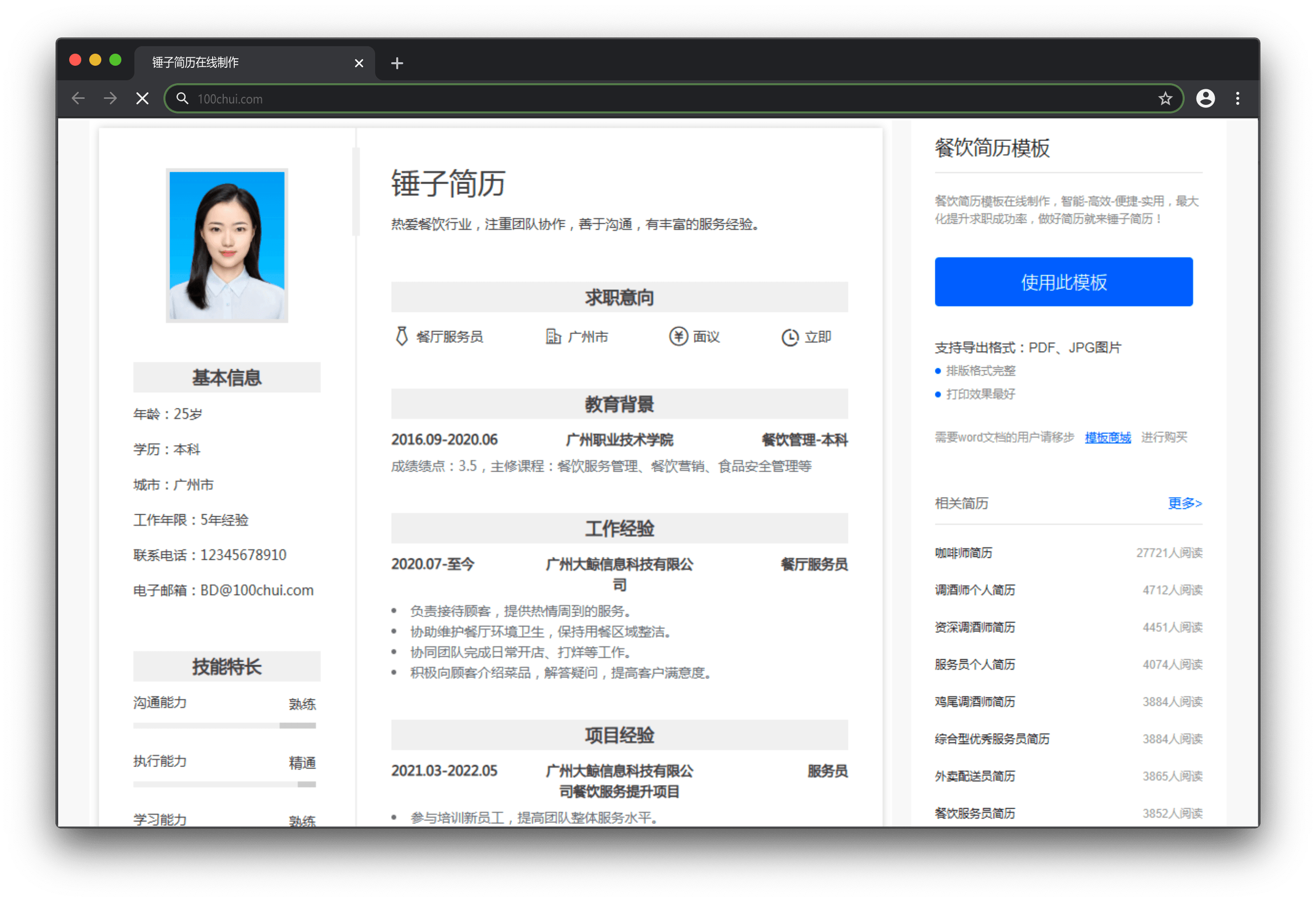Open the 服务员个人简历 link

[974, 664]
